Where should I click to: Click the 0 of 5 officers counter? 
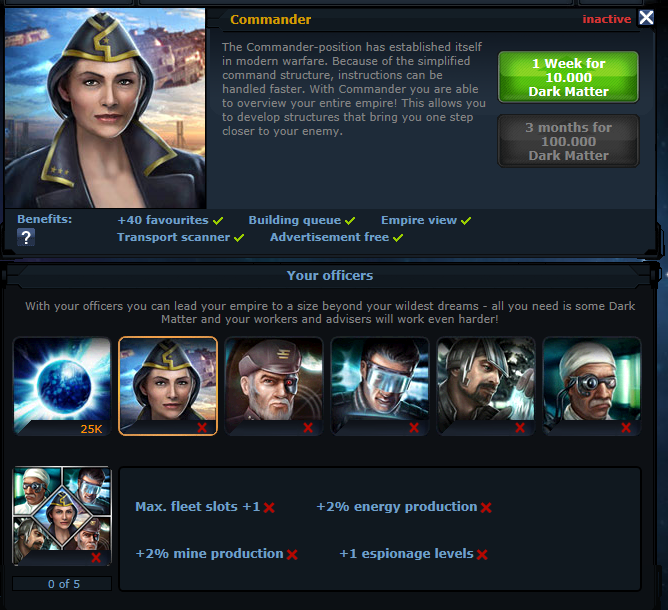pyautogui.click(x=62, y=584)
